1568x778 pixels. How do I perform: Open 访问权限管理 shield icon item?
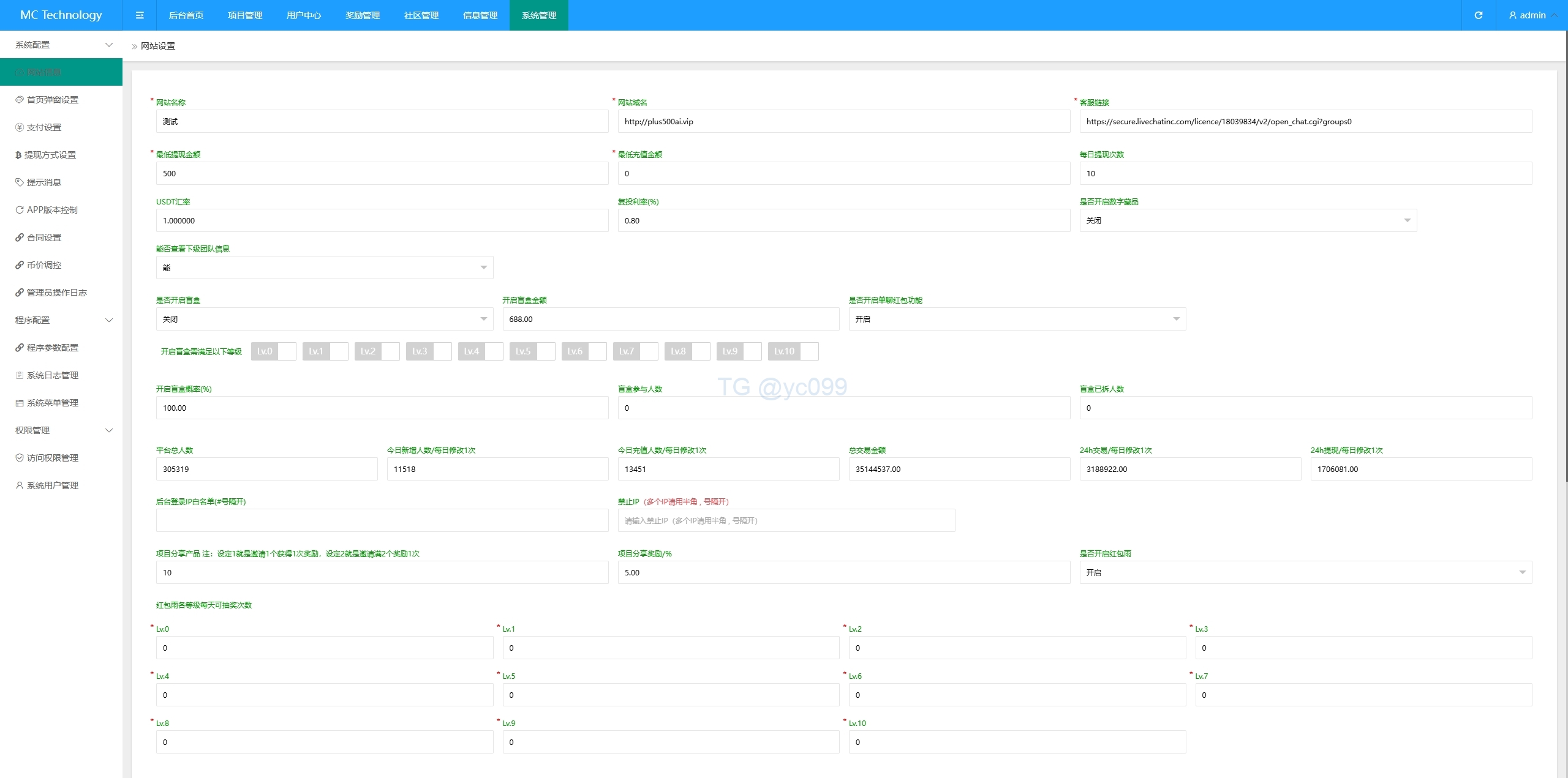pos(20,458)
